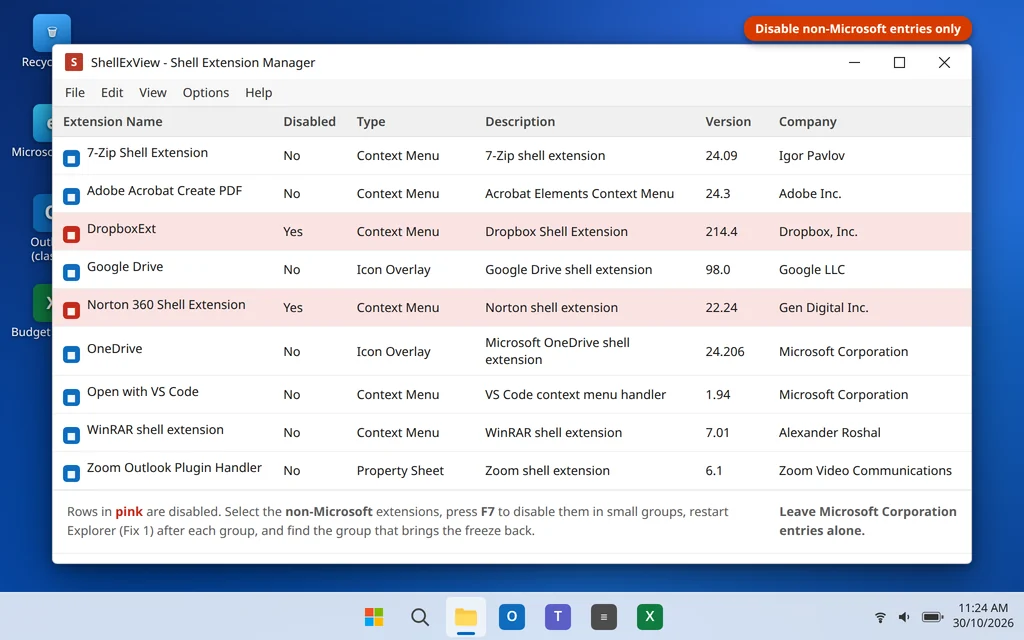
Task: Click 'Leave Microsoft Corporation entries alone.' note
Action: click(867, 521)
